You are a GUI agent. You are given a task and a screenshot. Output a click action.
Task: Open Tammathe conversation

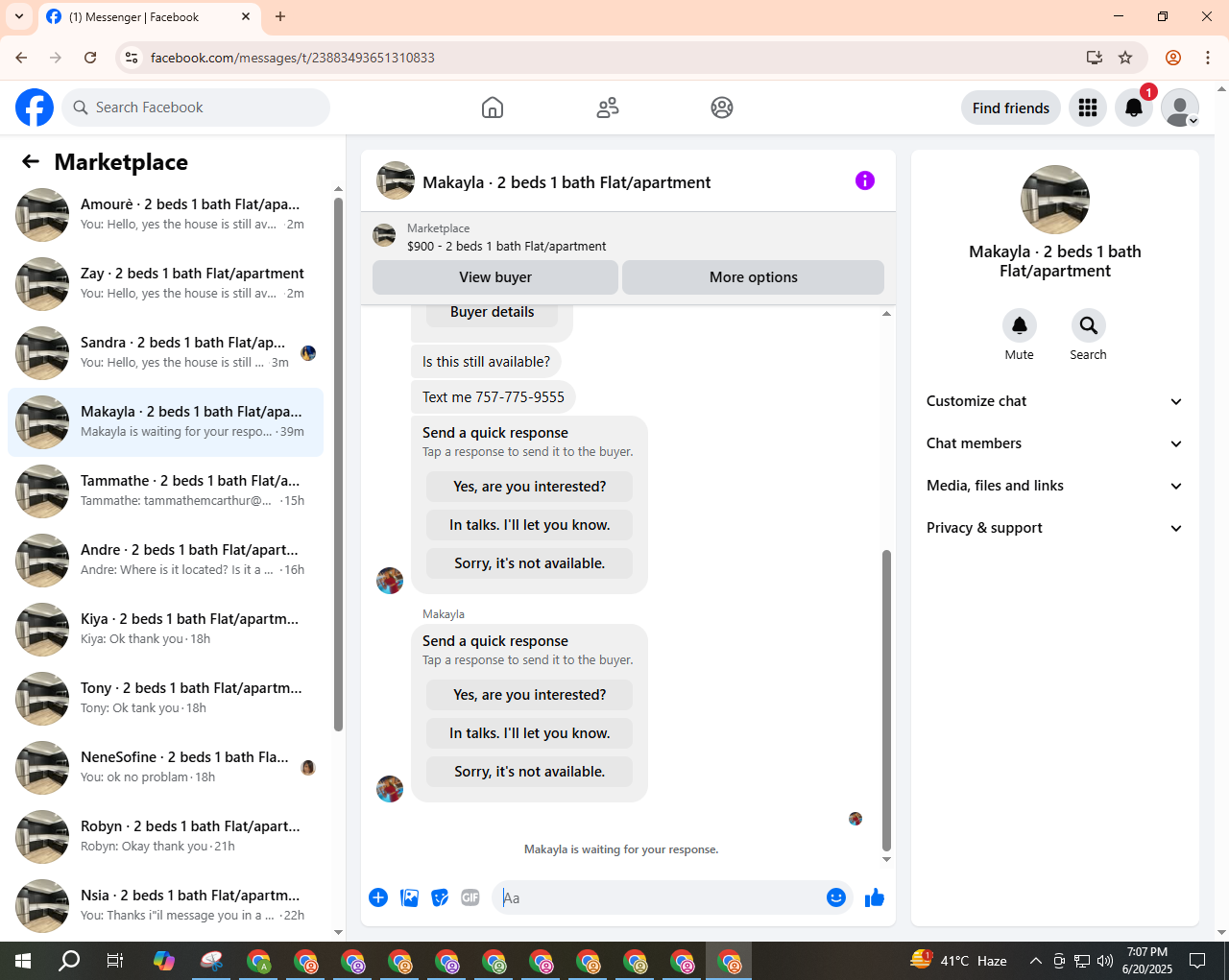point(165,491)
